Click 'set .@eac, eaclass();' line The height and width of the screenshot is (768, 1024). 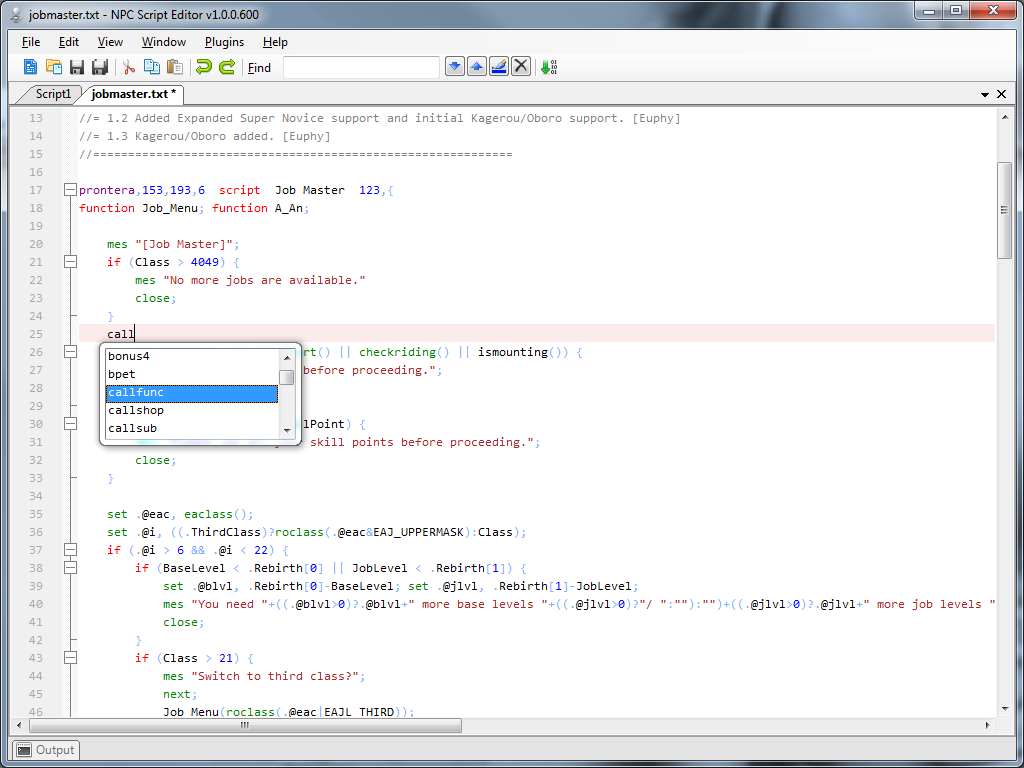tap(180, 514)
